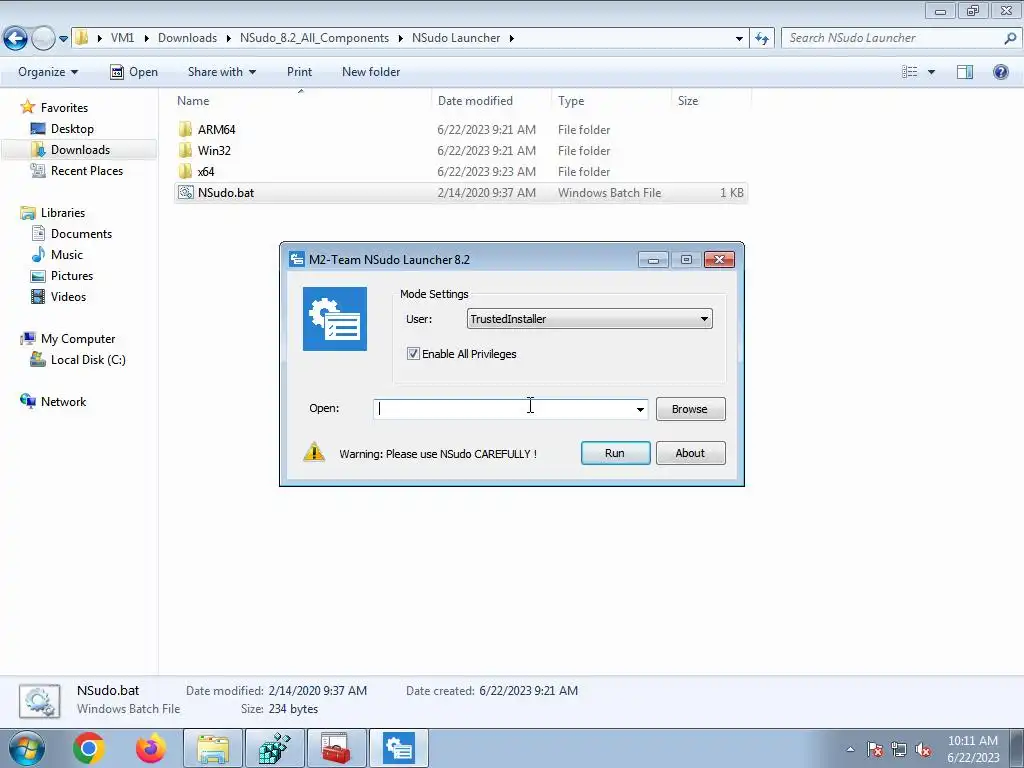Viewport: 1024px width, 768px height.
Task: Expand the Open field history dropdown arrow
Action: pos(640,409)
